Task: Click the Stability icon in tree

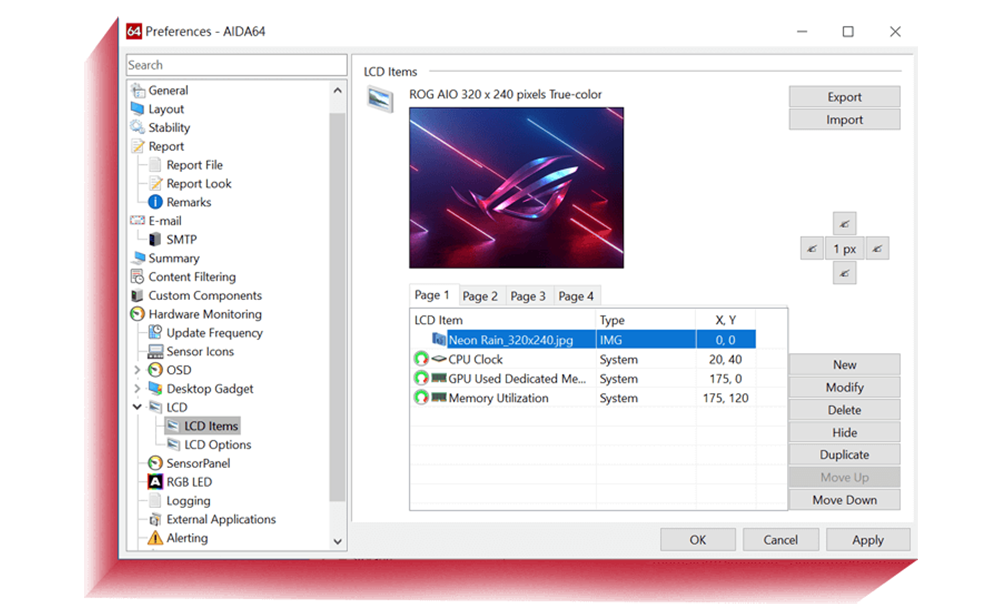Action: pos(138,128)
